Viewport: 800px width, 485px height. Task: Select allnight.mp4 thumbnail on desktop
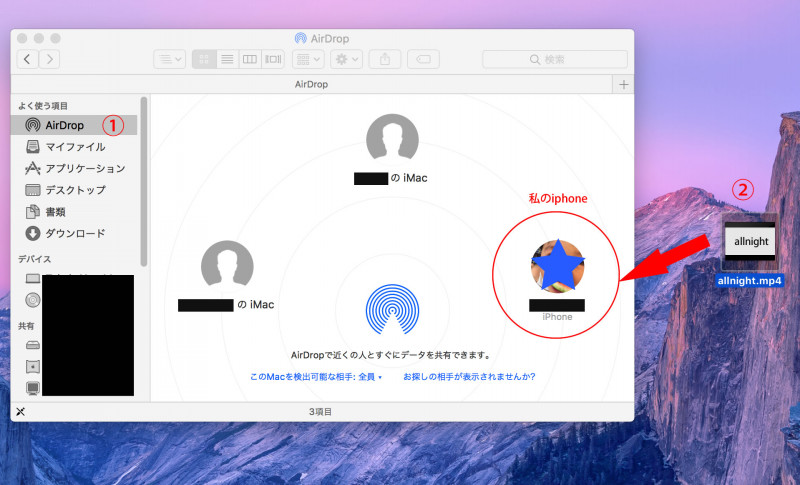[x=750, y=241]
